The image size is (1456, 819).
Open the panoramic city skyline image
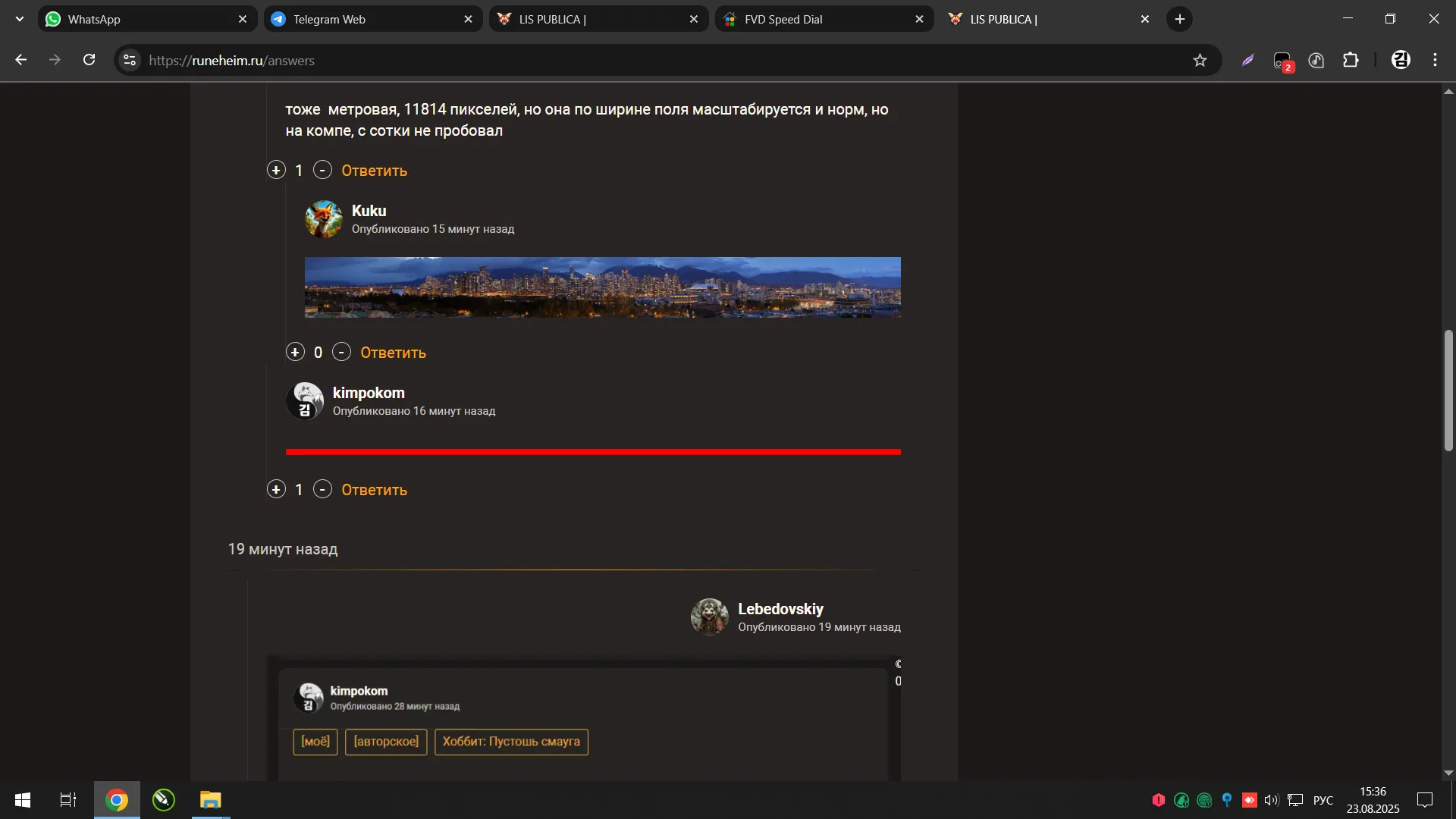602,287
